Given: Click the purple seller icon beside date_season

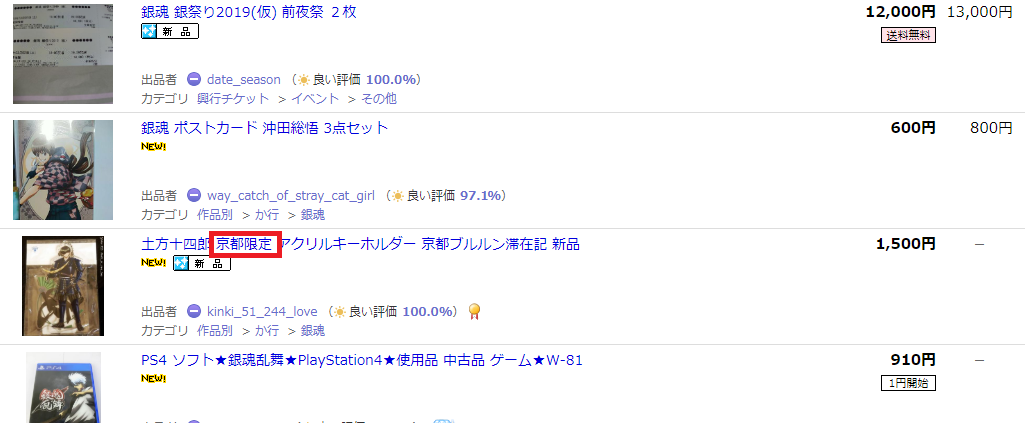Looking at the screenshot, I should click(193, 80).
